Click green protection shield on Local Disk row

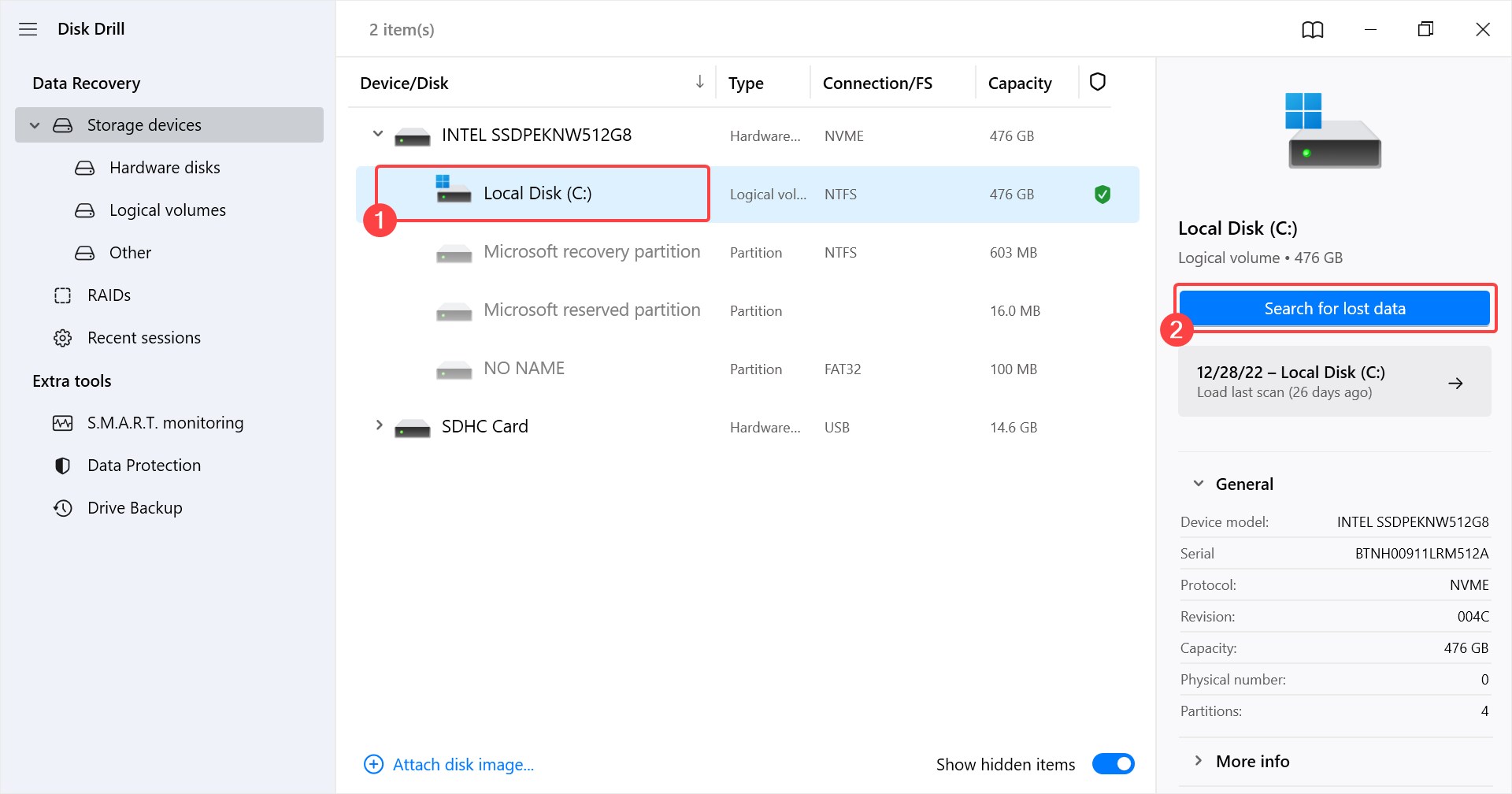[1102, 195]
